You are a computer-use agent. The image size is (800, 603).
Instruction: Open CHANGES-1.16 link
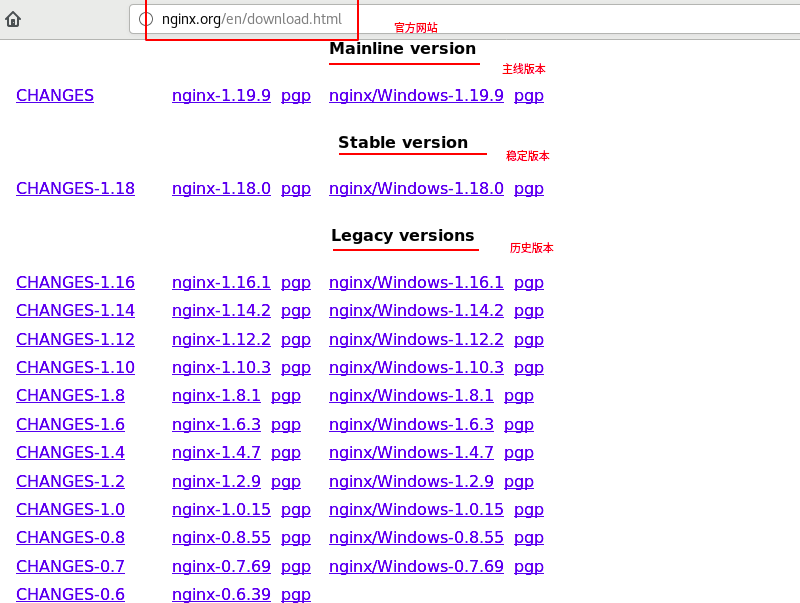76,282
